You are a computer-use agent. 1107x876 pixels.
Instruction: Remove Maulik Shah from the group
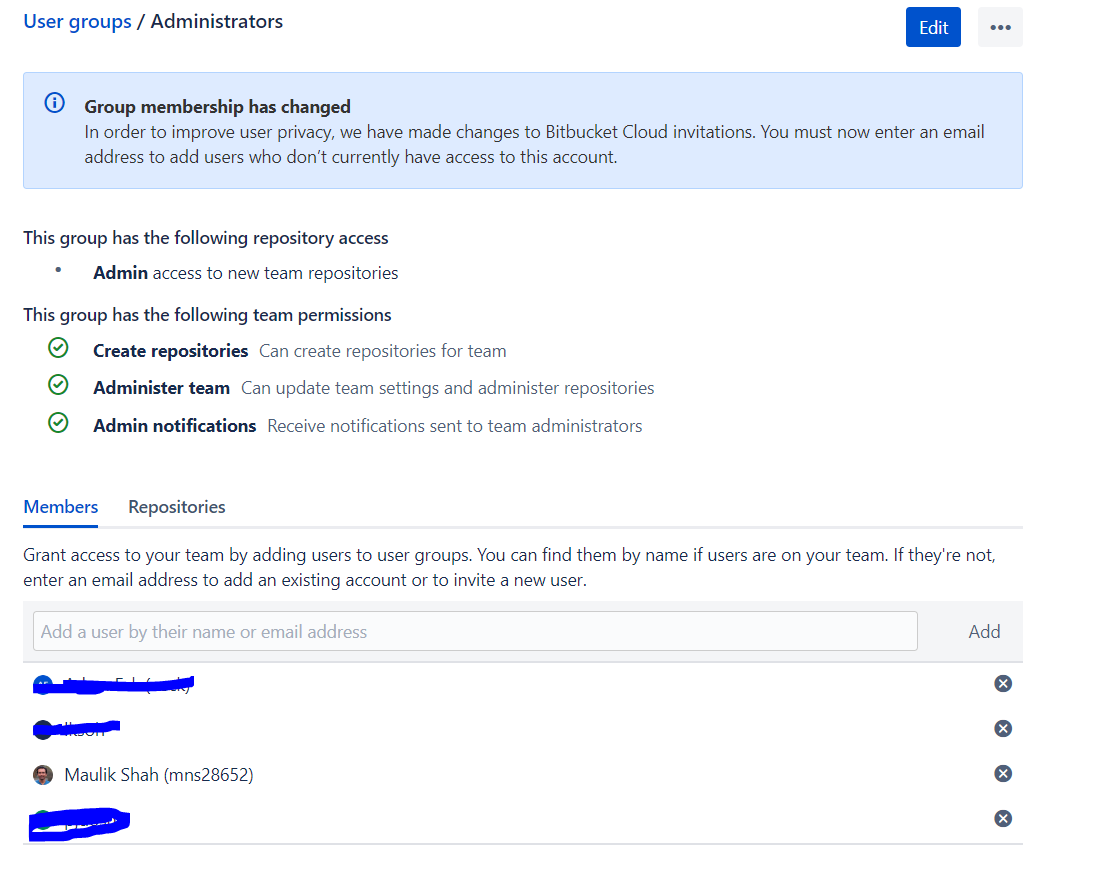point(1003,774)
